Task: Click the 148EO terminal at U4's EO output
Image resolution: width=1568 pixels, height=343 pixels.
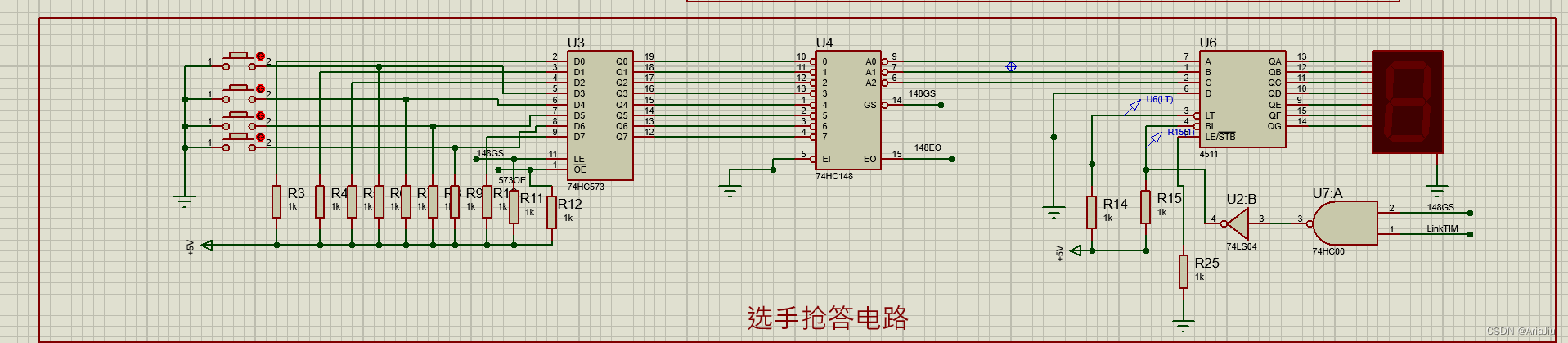Action: pyautogui.click(x=952, y=159)
